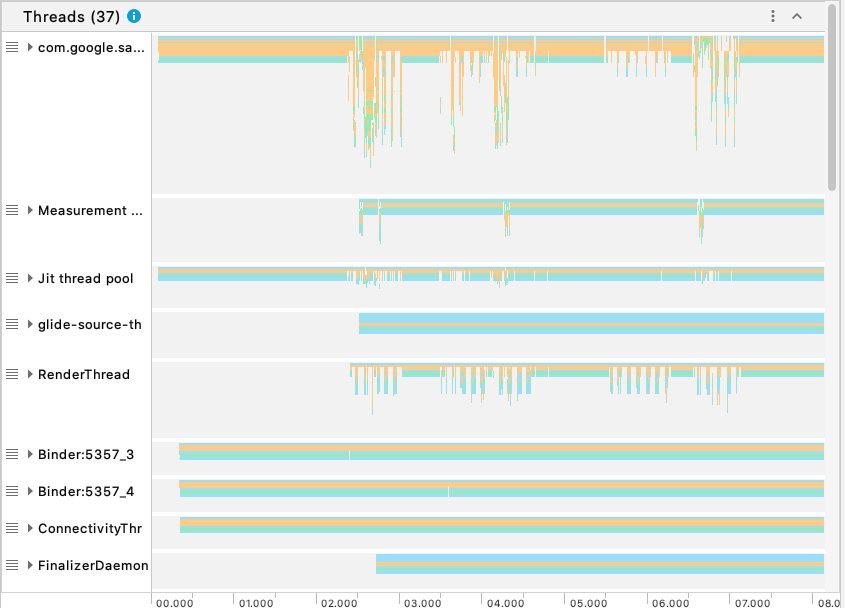Toggle open the Measurement thread row
The image size is (845, 608).
(31, 210)
